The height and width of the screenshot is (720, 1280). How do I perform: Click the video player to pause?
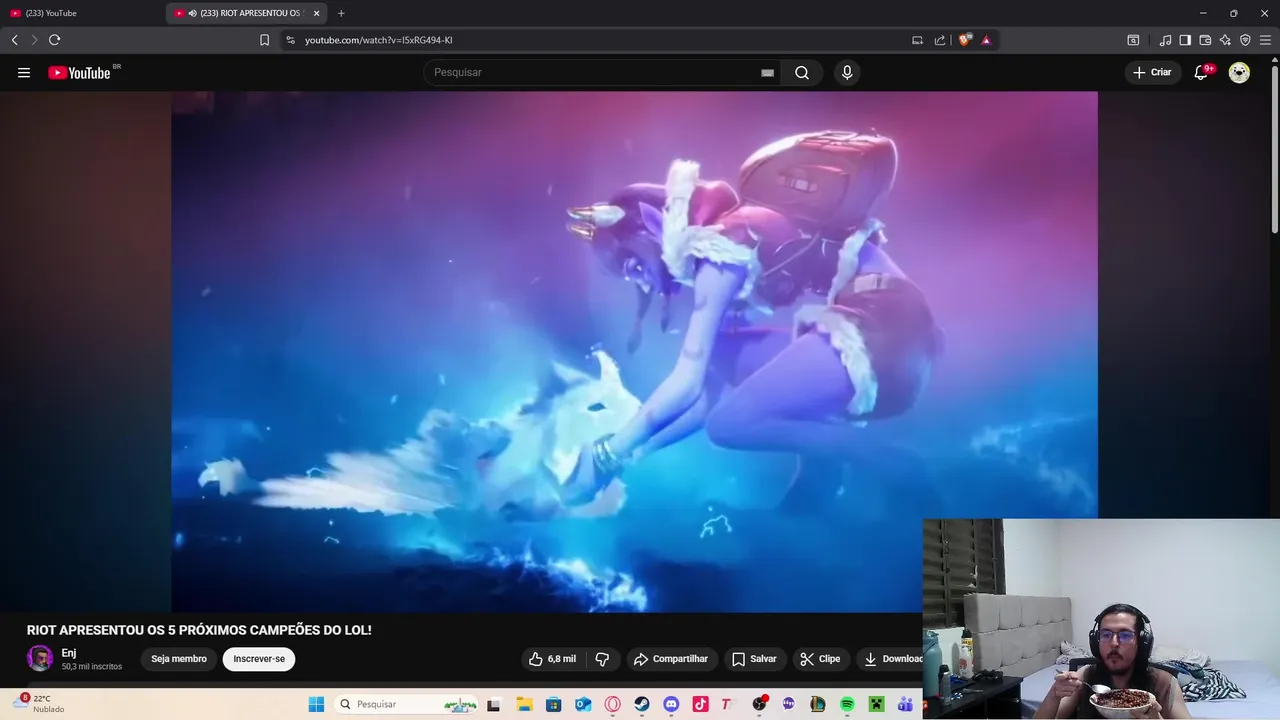point(634,351)
